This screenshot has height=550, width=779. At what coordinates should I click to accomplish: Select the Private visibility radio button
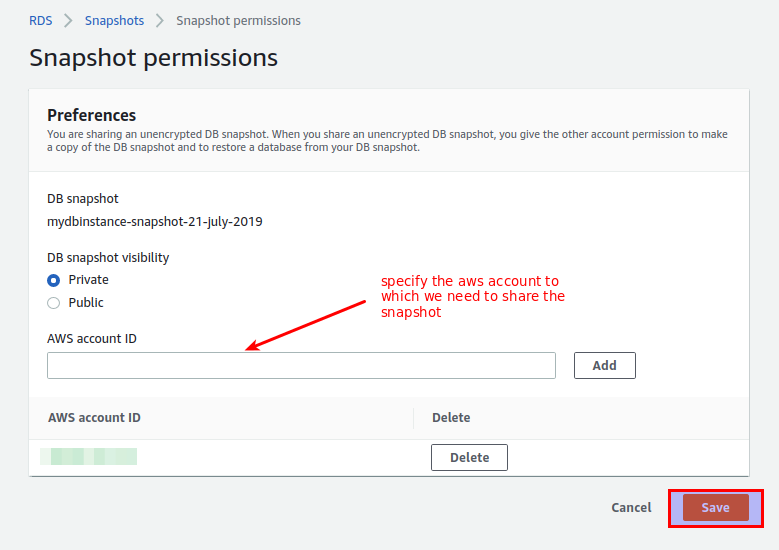(54, 280)
